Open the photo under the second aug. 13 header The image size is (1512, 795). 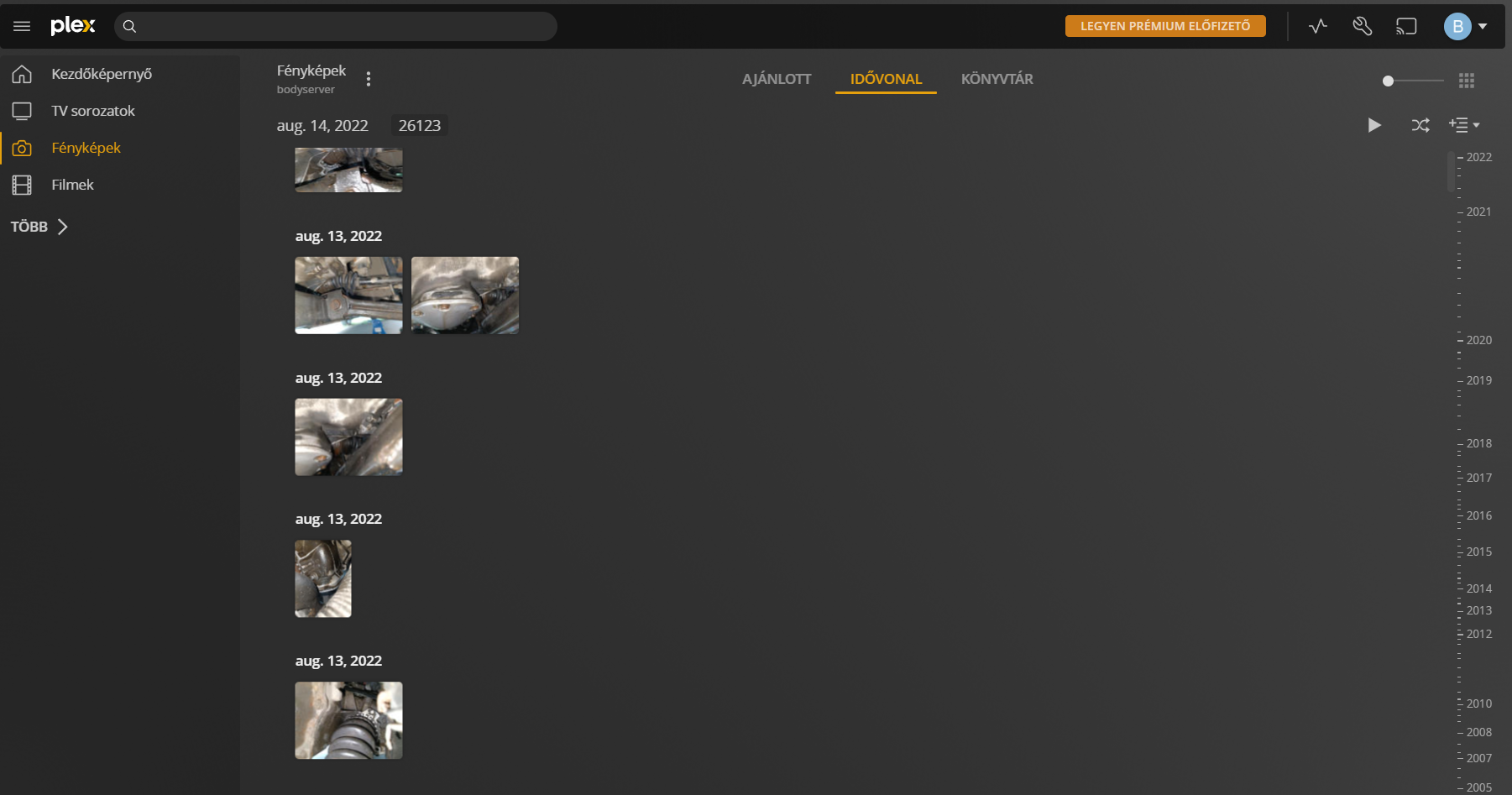click(348, 437)
